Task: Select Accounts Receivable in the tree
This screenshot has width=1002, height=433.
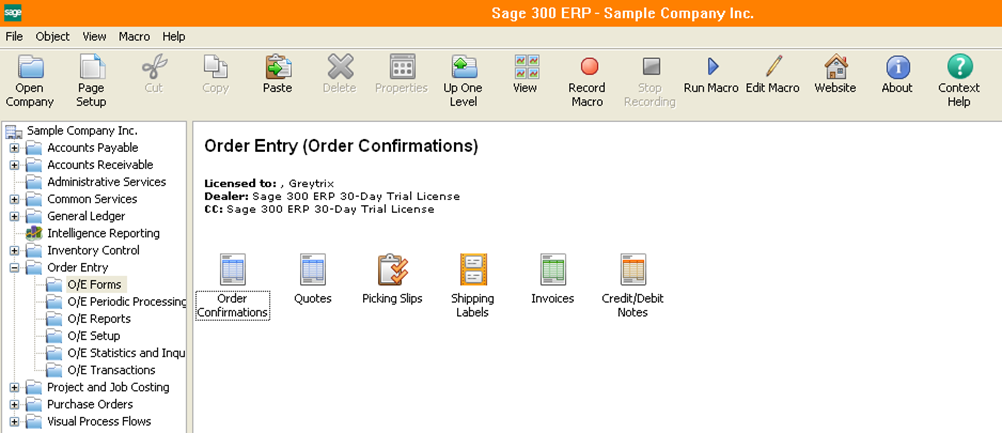Action: tap(100, 165)
